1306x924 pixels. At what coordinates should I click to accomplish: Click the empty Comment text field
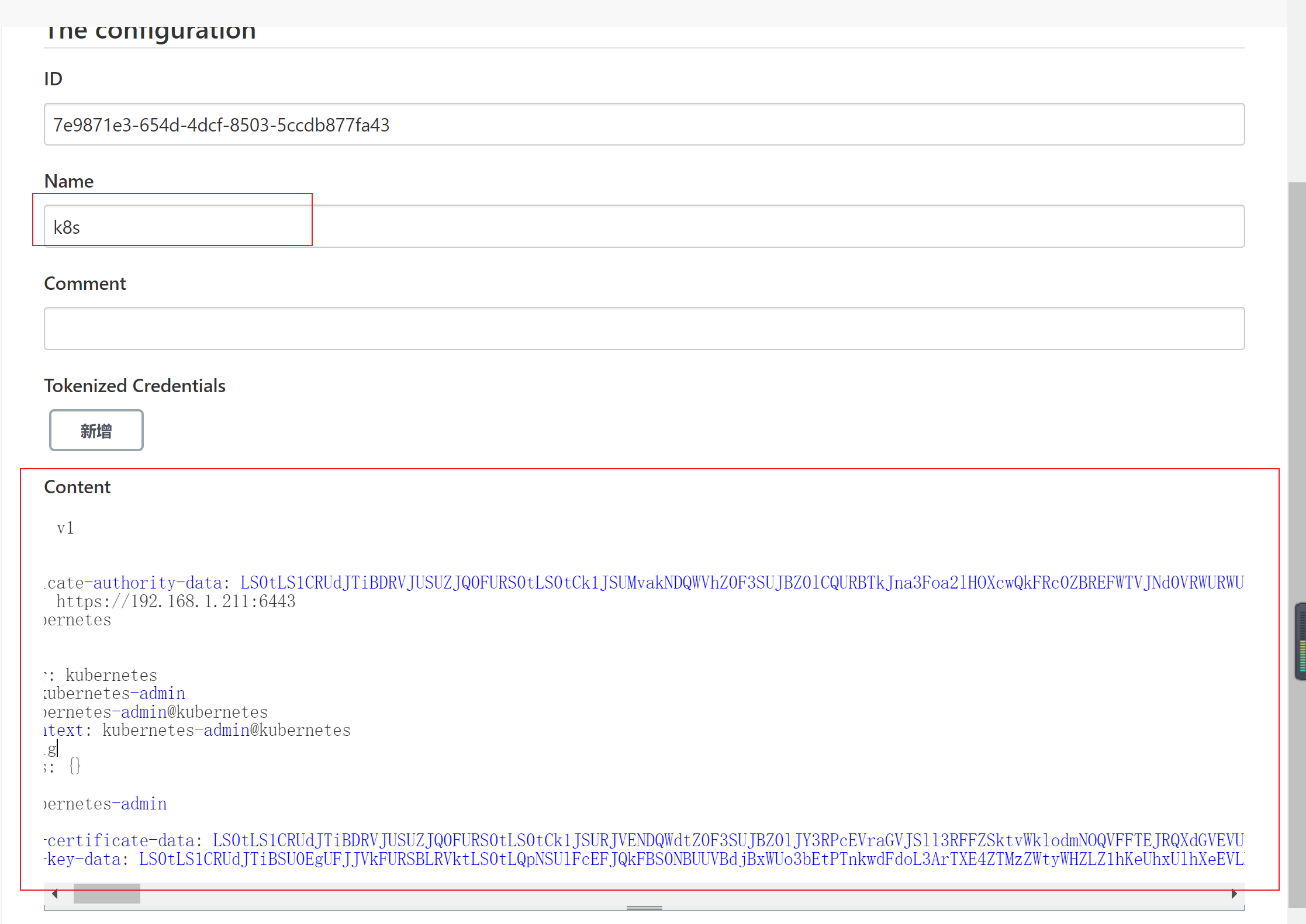pyautogui.click(x=643, y=328)
